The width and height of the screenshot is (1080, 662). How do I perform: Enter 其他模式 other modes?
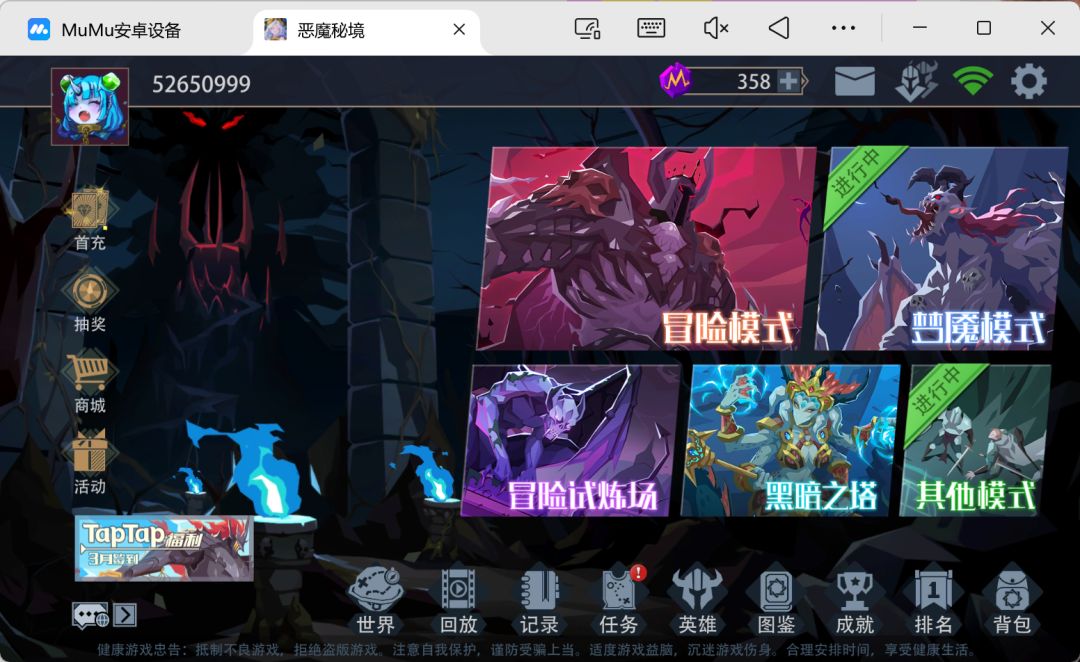click(x=975, y=441)
